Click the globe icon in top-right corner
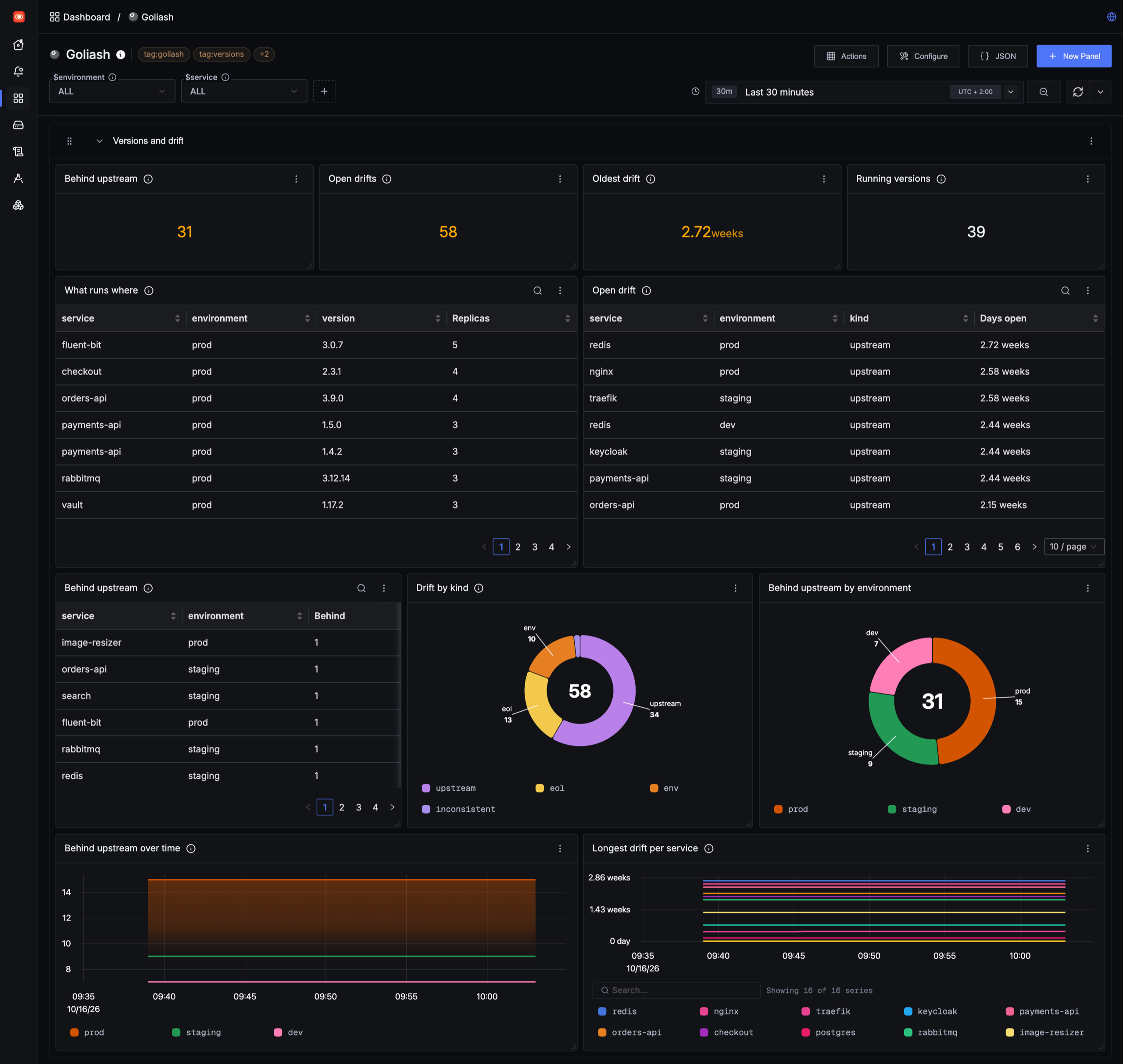1123x1064 pixels. (1111, 17)
